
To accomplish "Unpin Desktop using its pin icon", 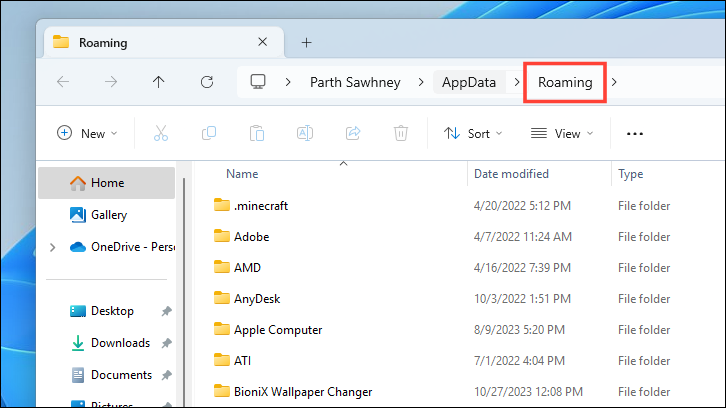I will coord(167,311).
